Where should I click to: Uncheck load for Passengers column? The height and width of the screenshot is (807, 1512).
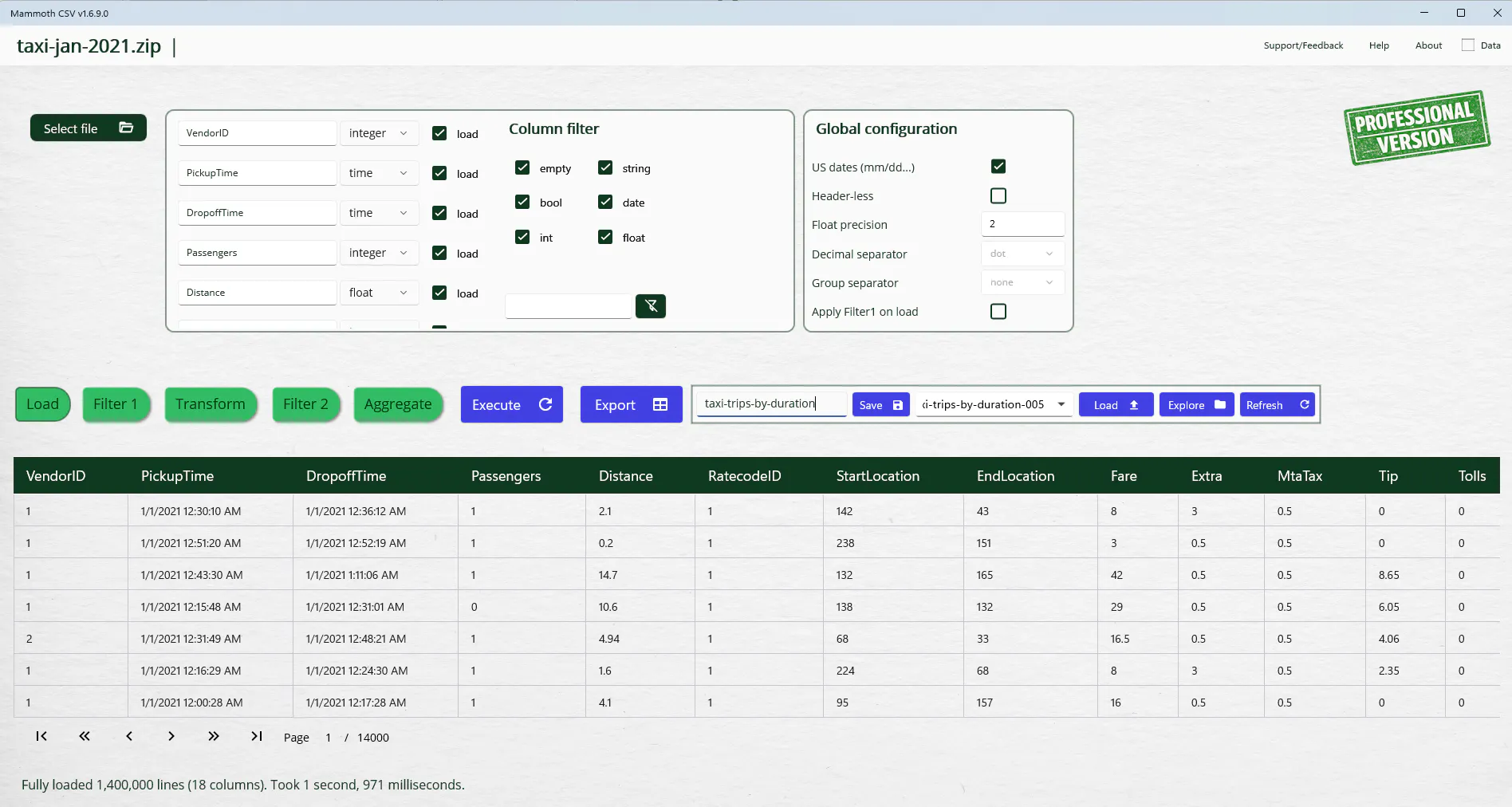[439, 253]
